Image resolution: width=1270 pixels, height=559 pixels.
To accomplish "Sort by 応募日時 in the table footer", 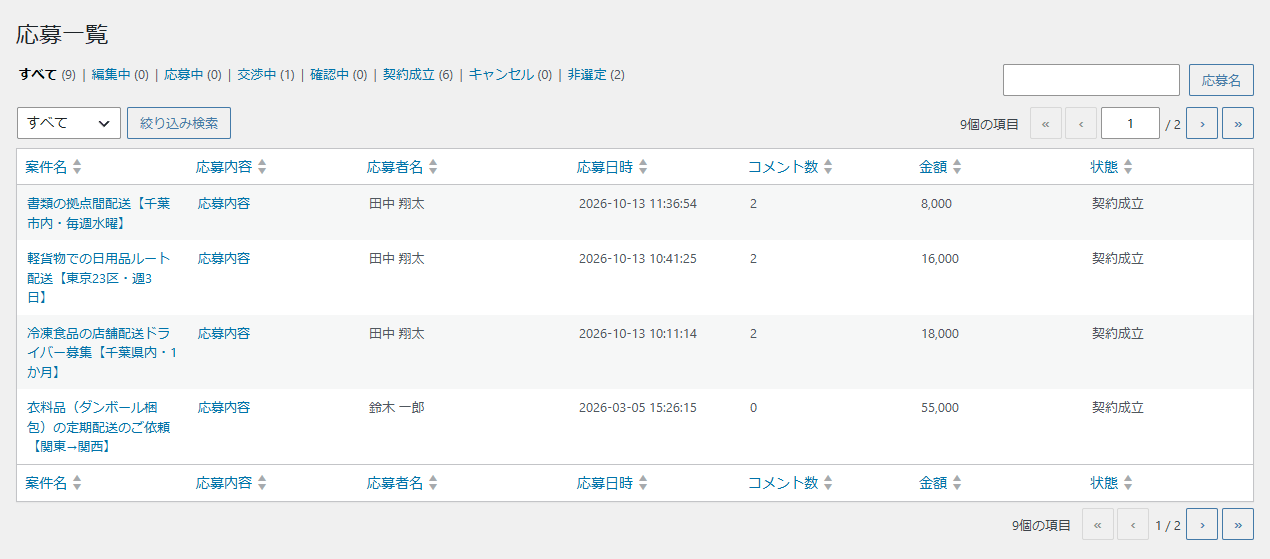I will click(x=613, y=483).
